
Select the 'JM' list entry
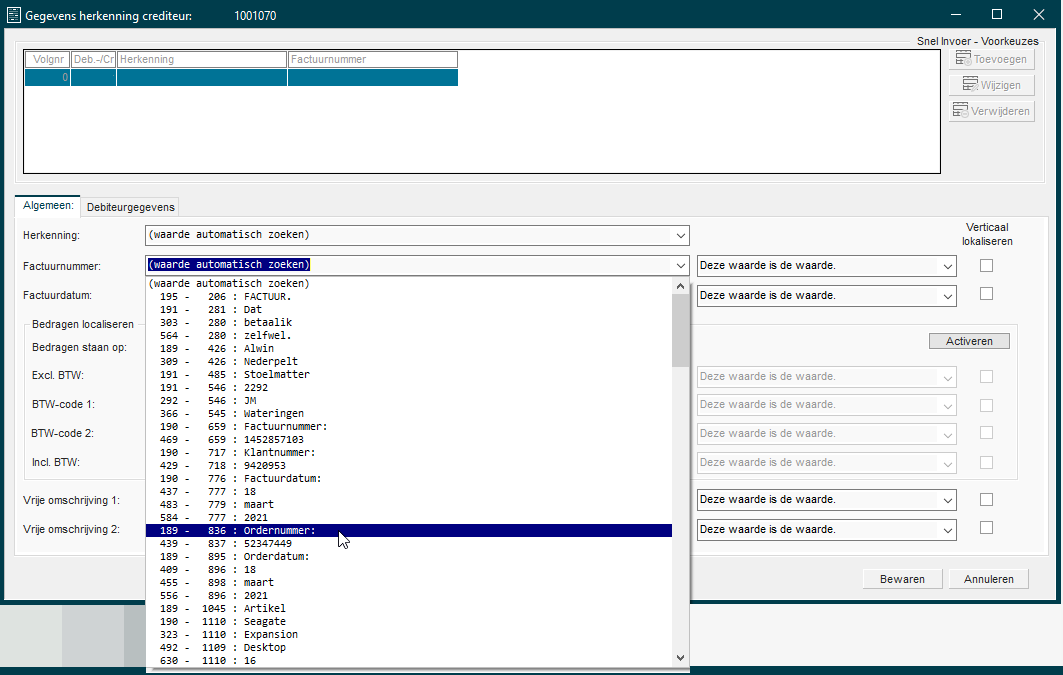click(x=409, y=401)
